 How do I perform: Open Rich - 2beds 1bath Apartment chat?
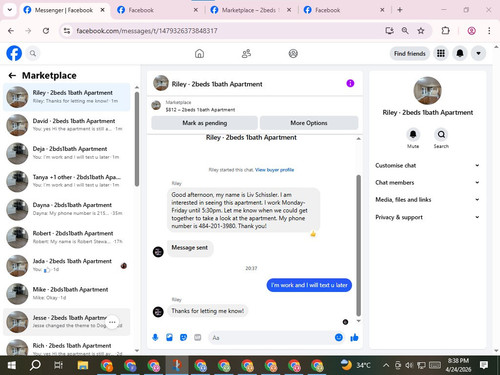pyautogui.click(x=67, y=347)
